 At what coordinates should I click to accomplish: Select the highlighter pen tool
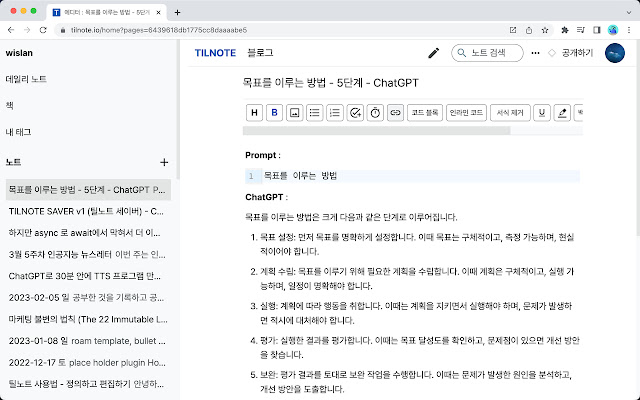562,113
